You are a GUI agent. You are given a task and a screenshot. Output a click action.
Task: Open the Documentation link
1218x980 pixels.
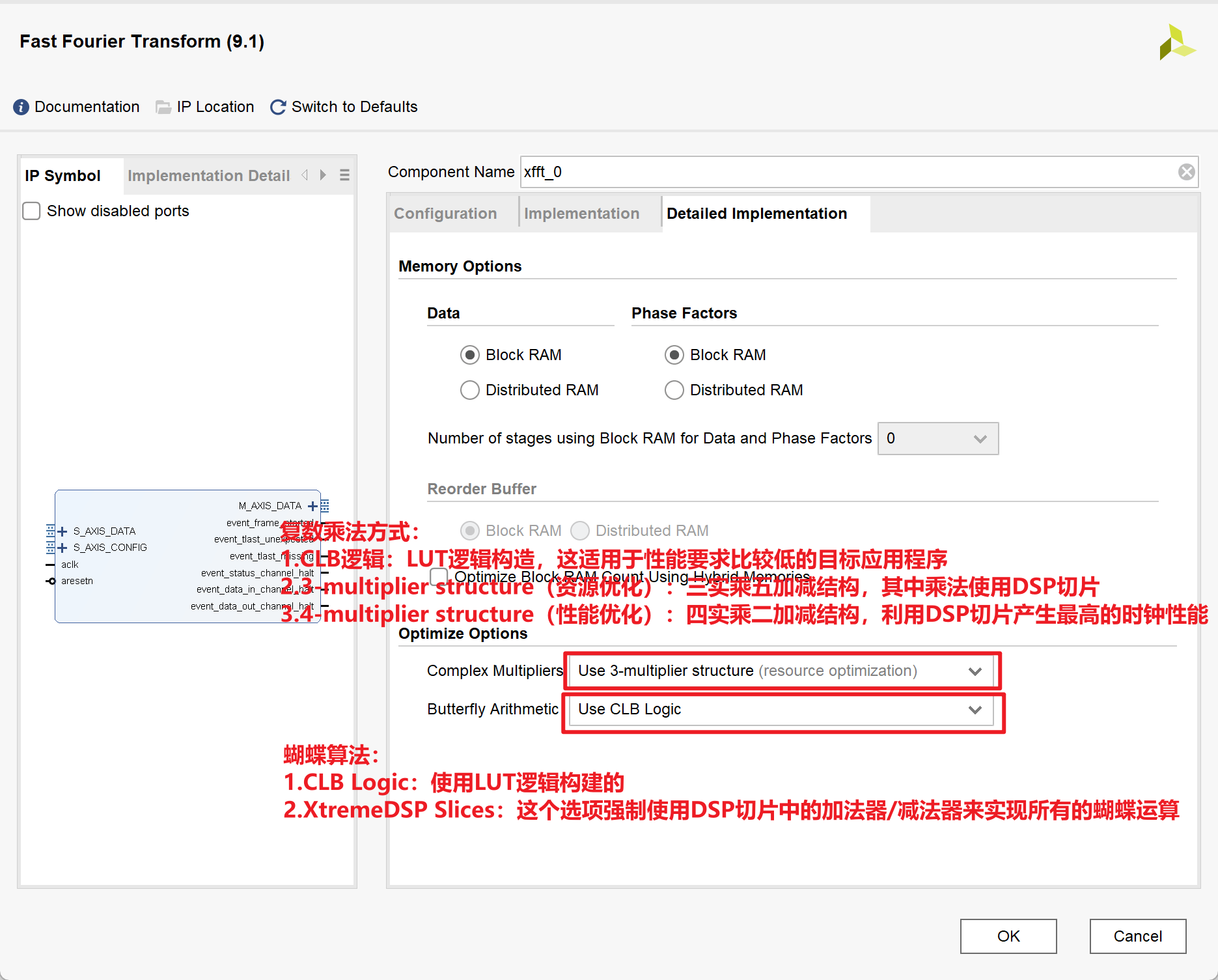coord(87,107)
